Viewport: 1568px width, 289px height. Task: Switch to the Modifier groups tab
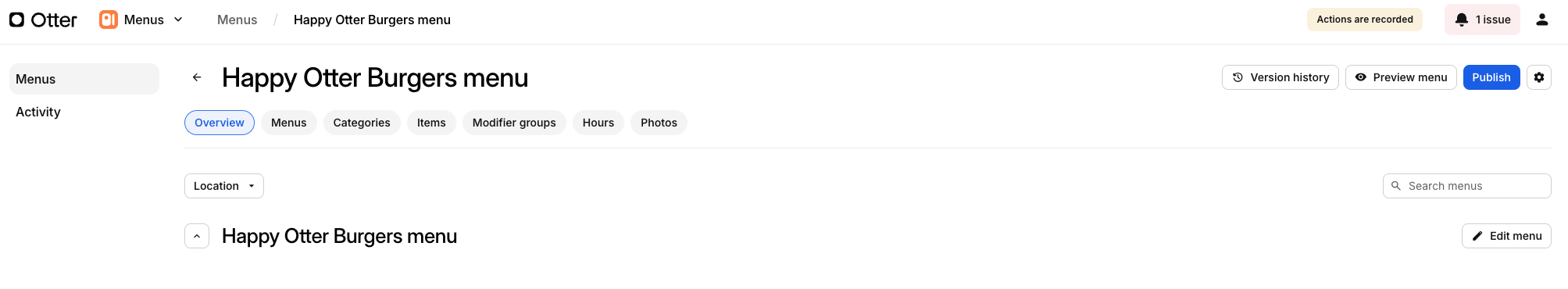[x=514, y=123]
